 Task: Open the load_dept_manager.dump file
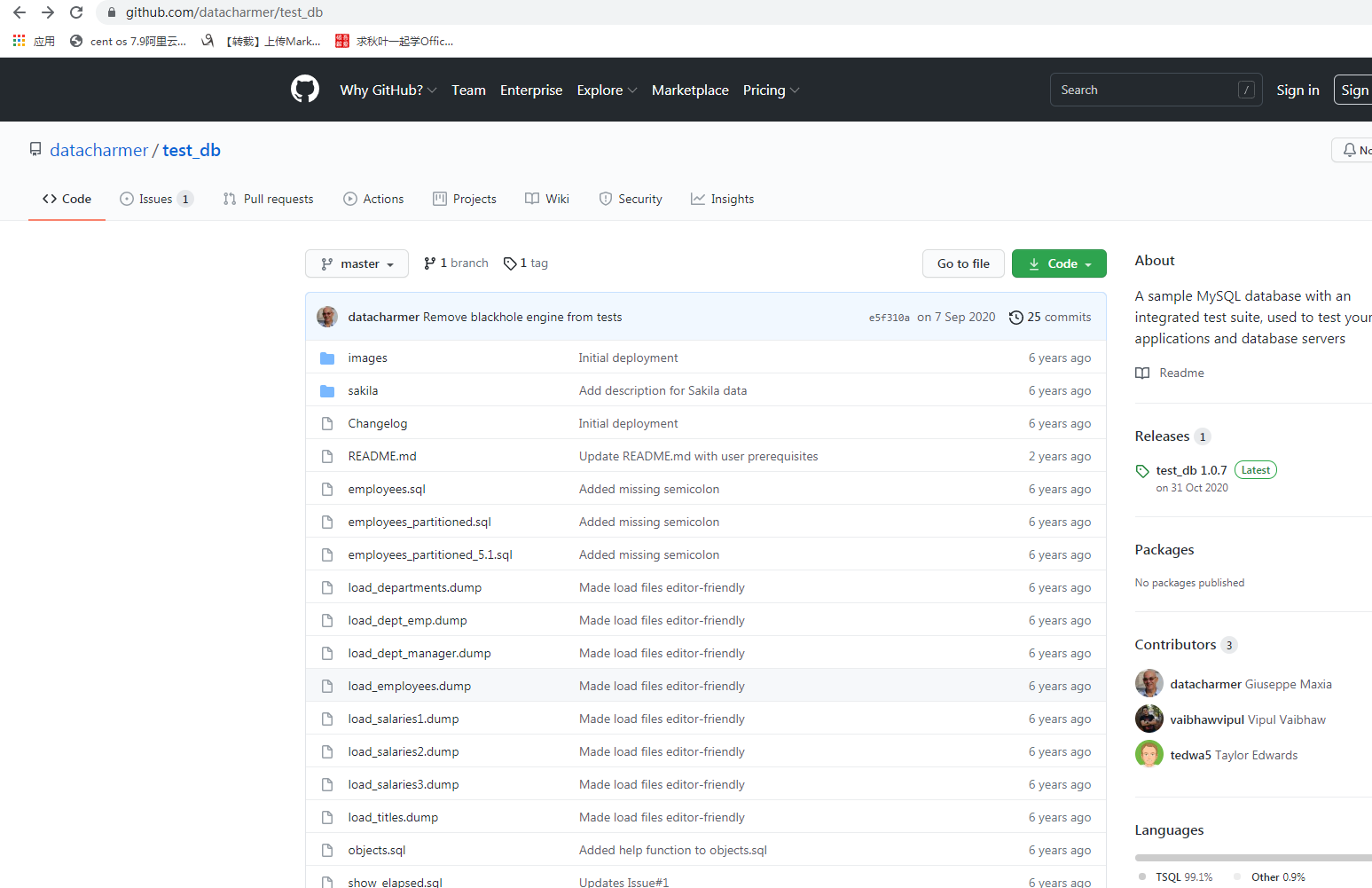coord(419,654)
